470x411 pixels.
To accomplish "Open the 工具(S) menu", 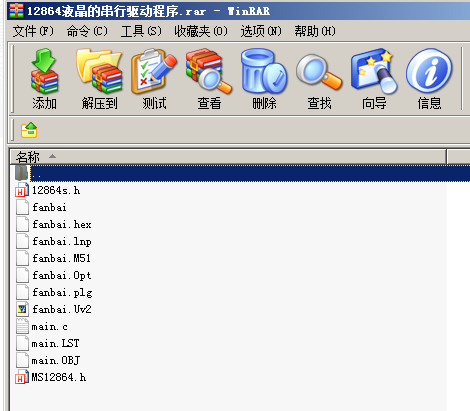I will coord(141,31).
